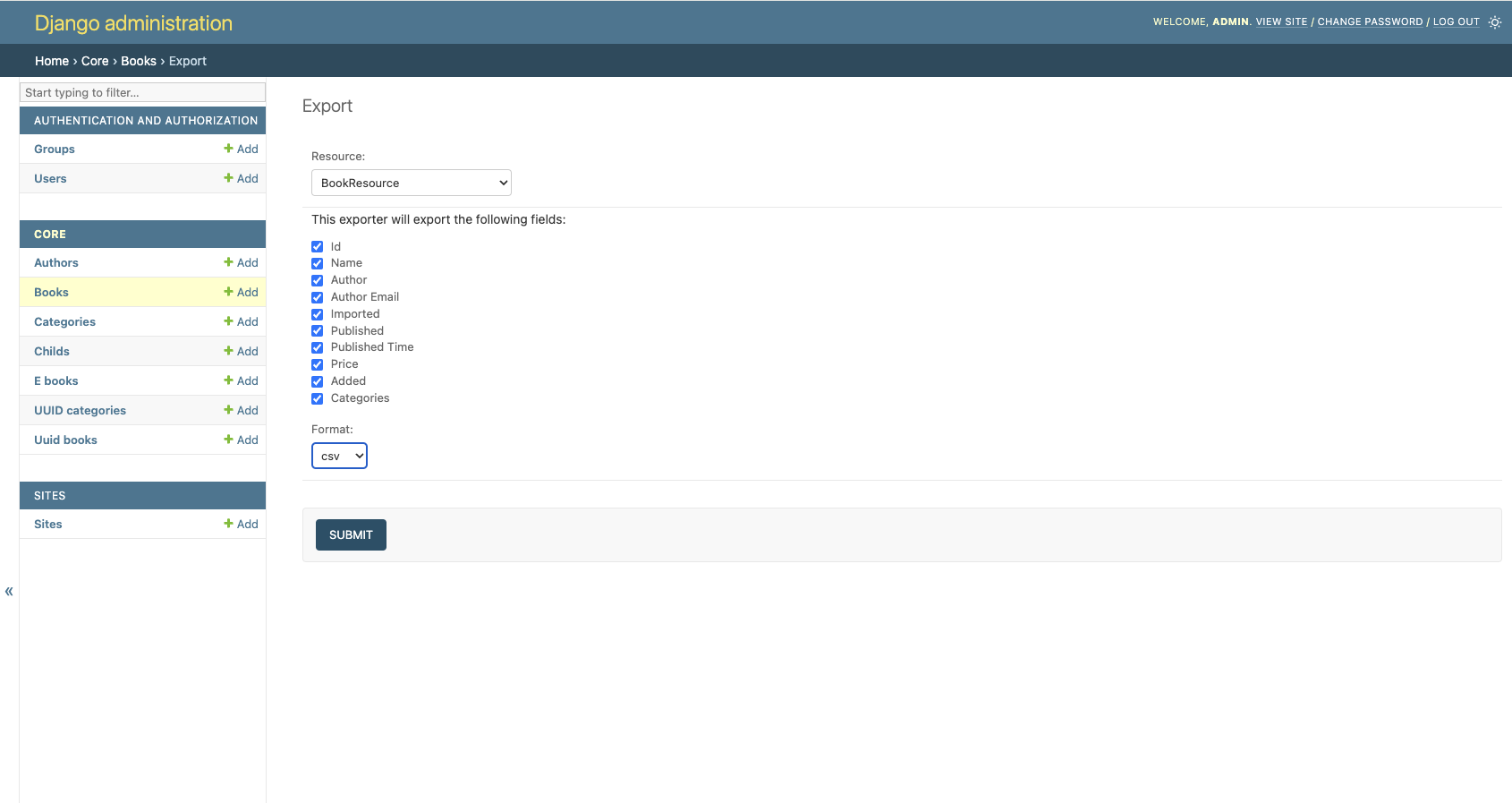Open UUID categories in the sidebar

tap(80, 410)
